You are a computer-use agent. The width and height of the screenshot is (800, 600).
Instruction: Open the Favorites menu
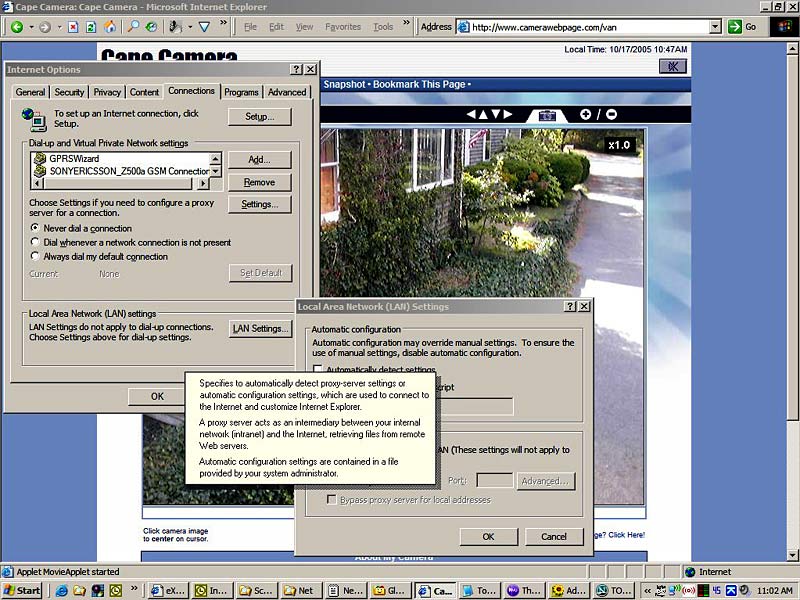click(343, 26)
